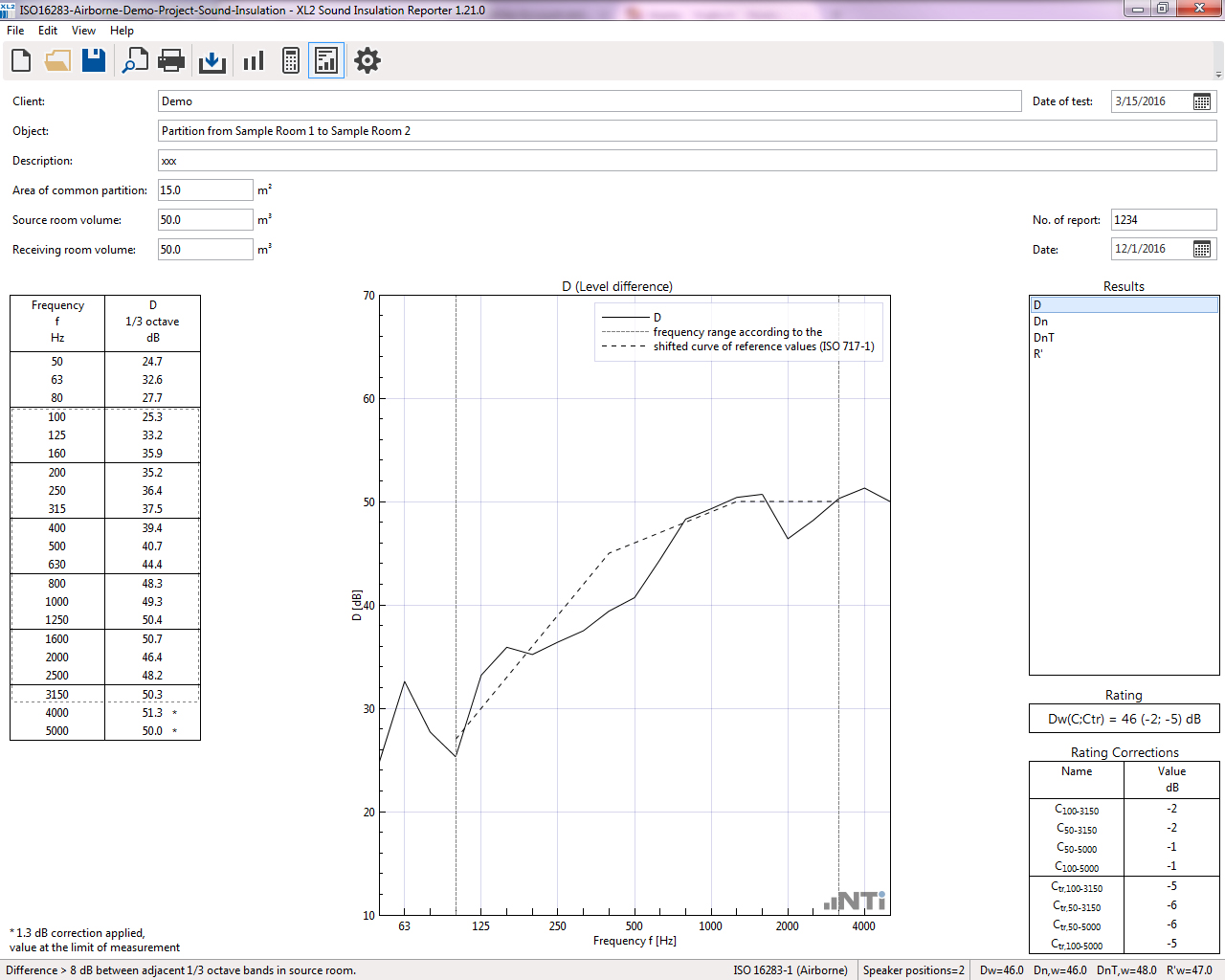Screen dimensions: 1225x980
Task: Select Dn in the Results list
Action: point(1041,322)
